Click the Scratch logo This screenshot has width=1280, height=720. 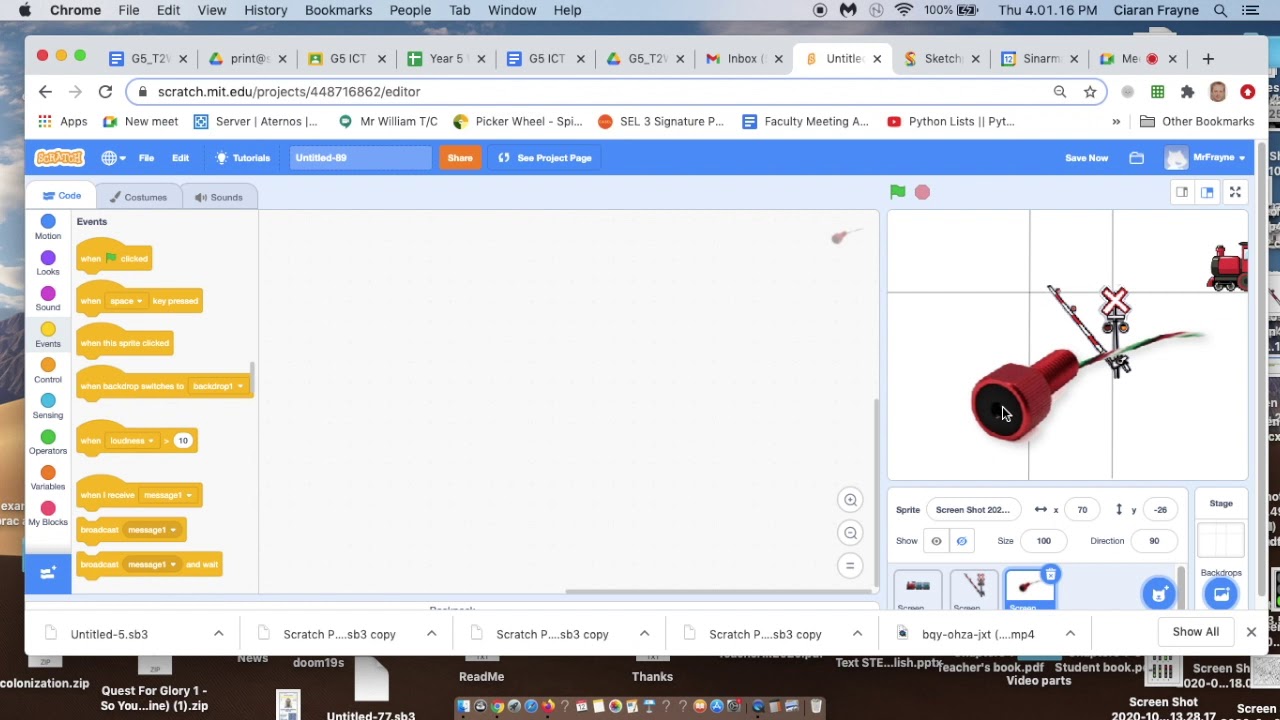60,158
